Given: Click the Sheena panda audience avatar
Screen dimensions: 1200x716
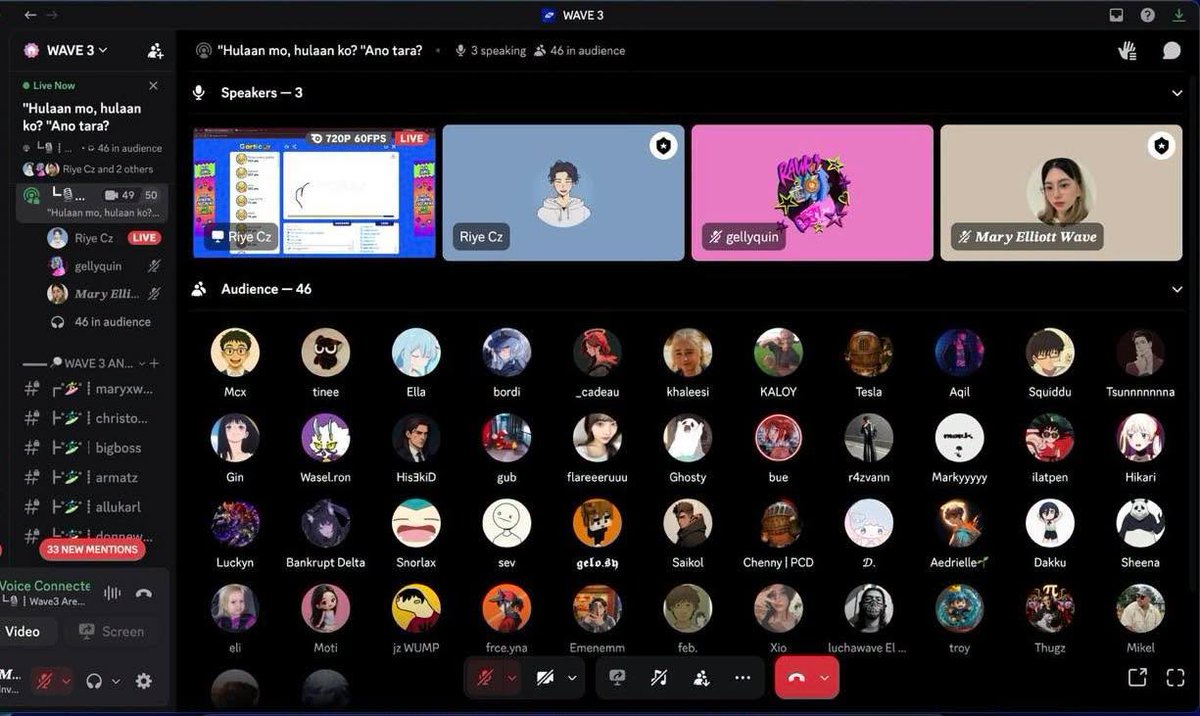Looking at the screenshot, I should pyautogui.click(x=1140, y=523).
